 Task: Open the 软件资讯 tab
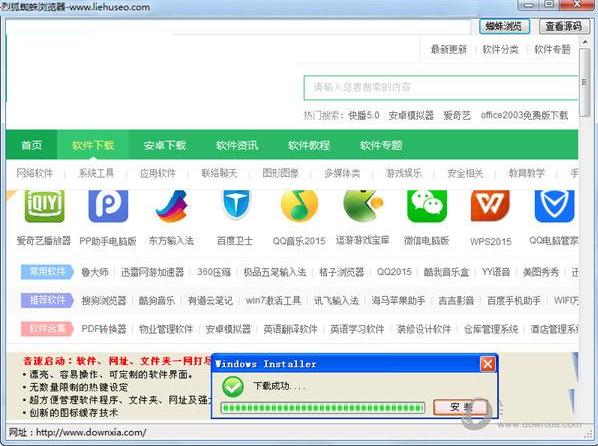[x=237, y=145]
